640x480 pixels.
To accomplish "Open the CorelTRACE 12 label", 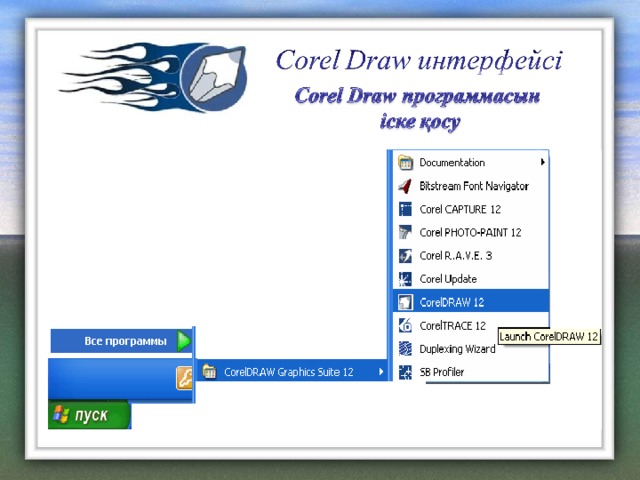I will (x=453, y=326).
